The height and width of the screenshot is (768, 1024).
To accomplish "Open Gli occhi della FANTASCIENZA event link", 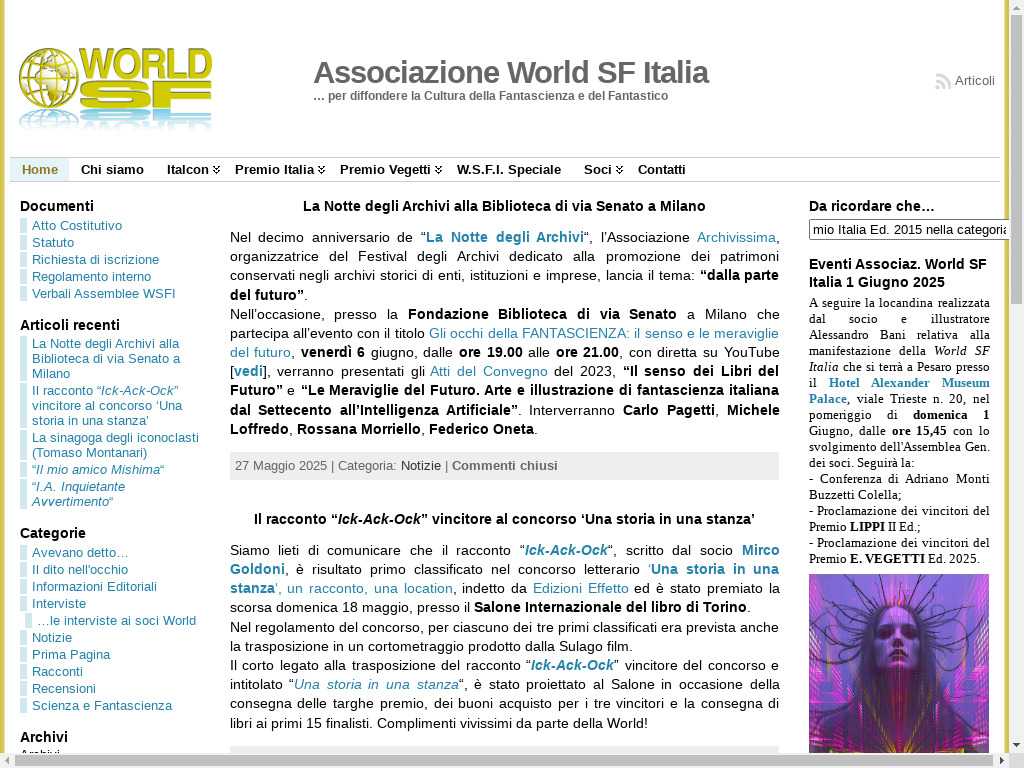I will click(x=603, y=333).
